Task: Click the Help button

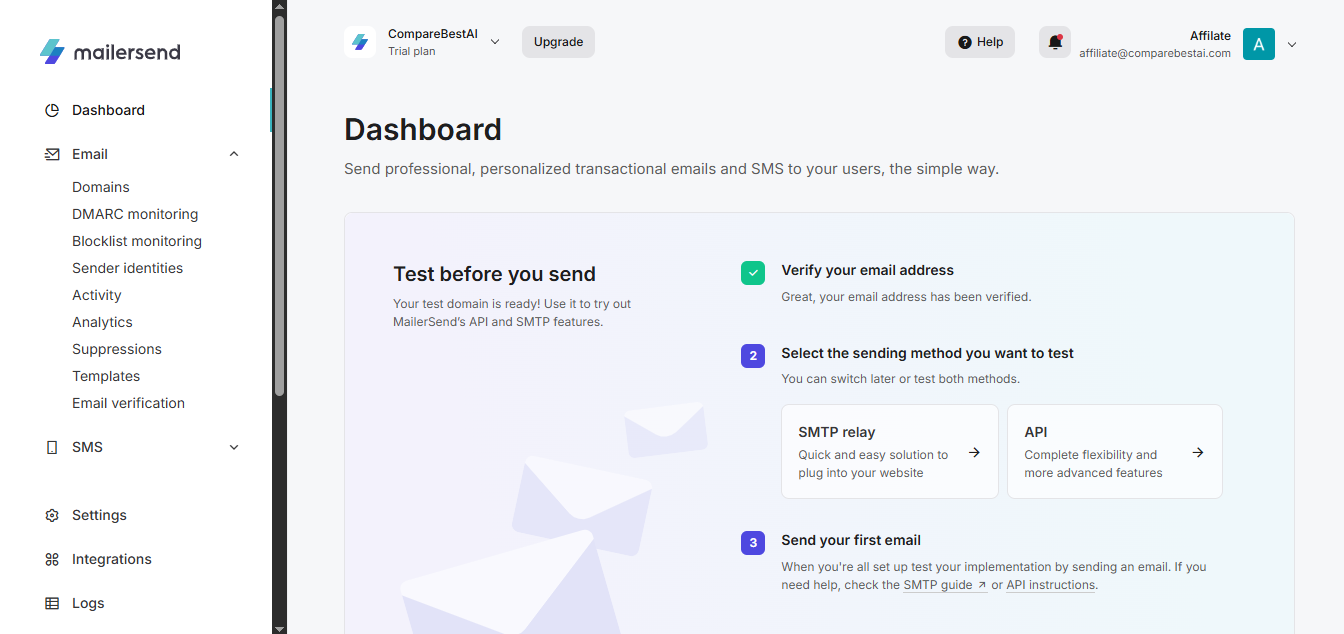Action: click(x=980, y=42)
